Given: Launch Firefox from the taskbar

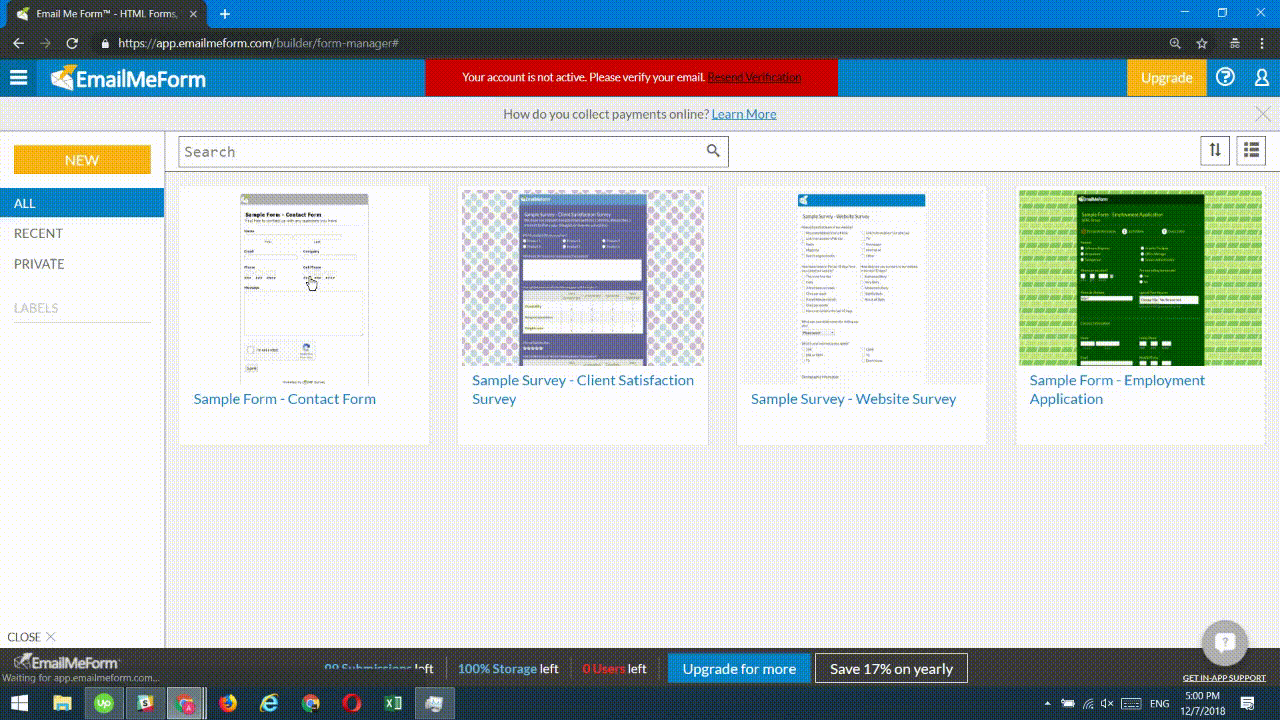Looking at the screenshot, I should (228, 703).
